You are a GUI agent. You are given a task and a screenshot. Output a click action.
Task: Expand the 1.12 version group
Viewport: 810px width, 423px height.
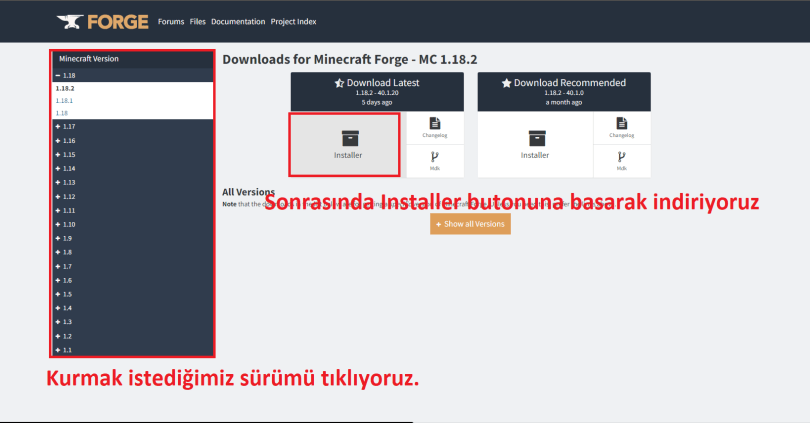(x=133, y=197)
